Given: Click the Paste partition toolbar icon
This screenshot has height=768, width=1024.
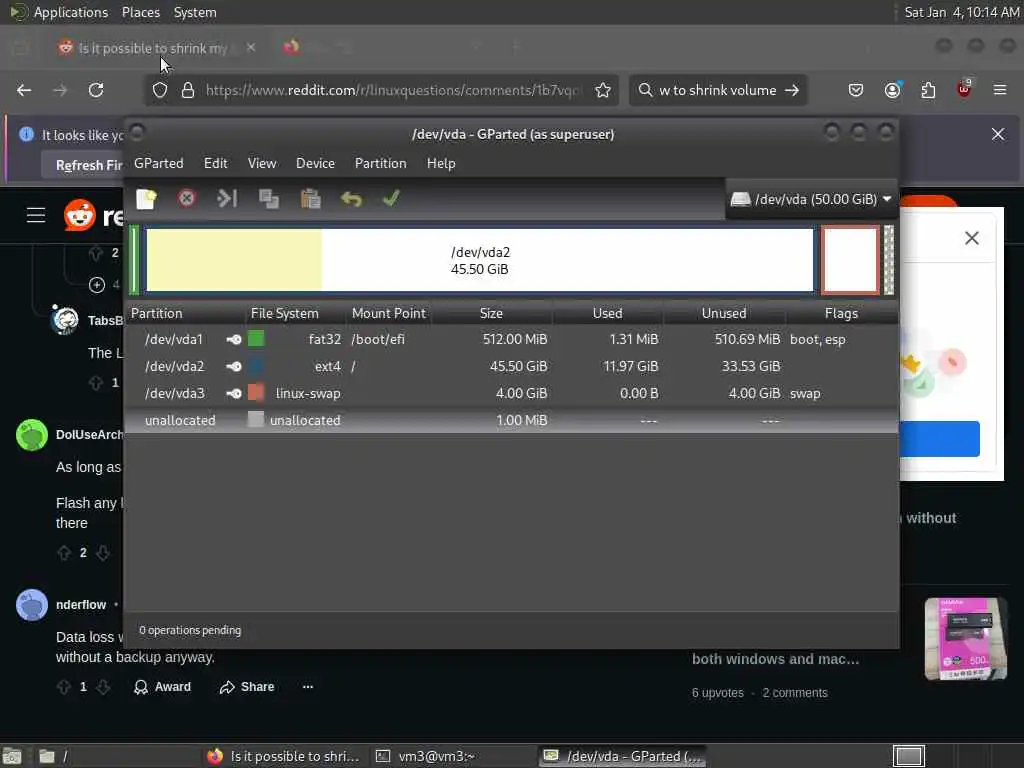Looking at the screenshot, I should (310, 199).
